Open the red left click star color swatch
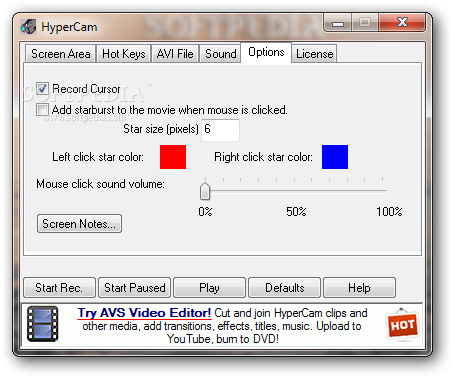 pos(173,157)
